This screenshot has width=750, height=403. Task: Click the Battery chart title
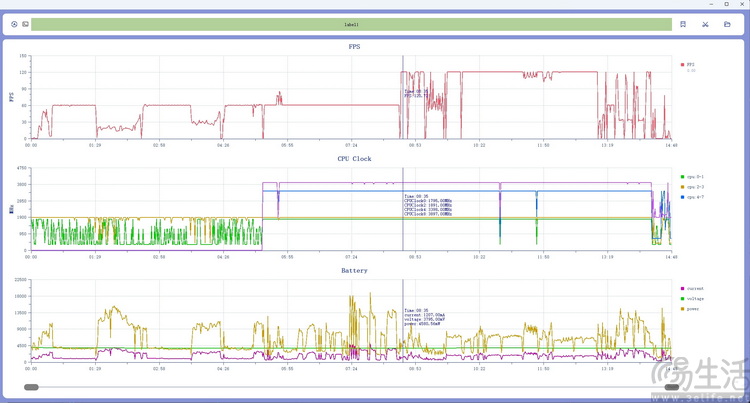pyautogui.click(x=354, y=270)
